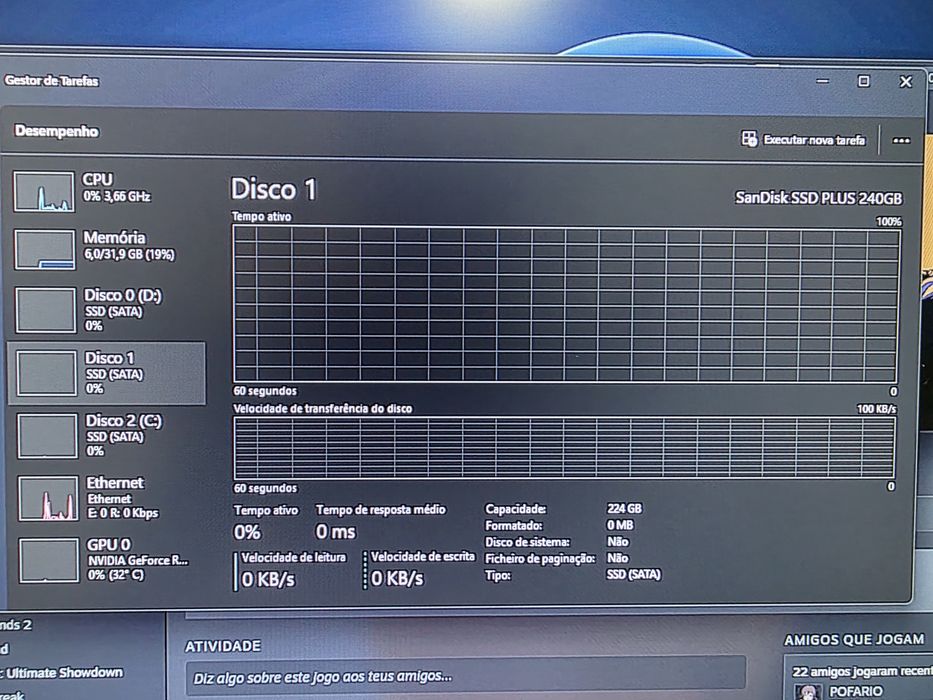Click the 22 amigos jogaram text in Steam

click(862, 671)
